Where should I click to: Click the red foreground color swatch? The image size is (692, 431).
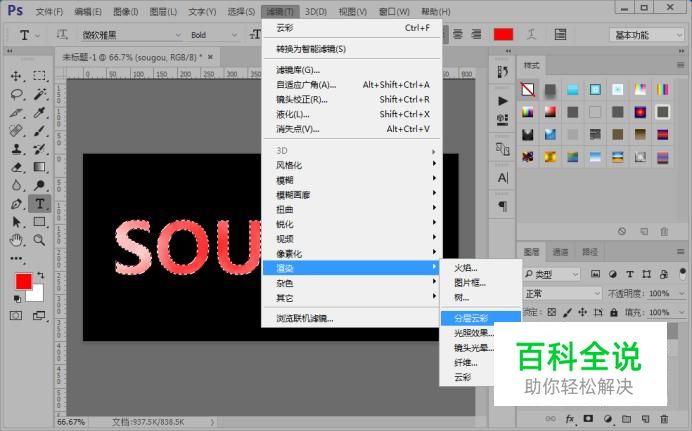24,281
